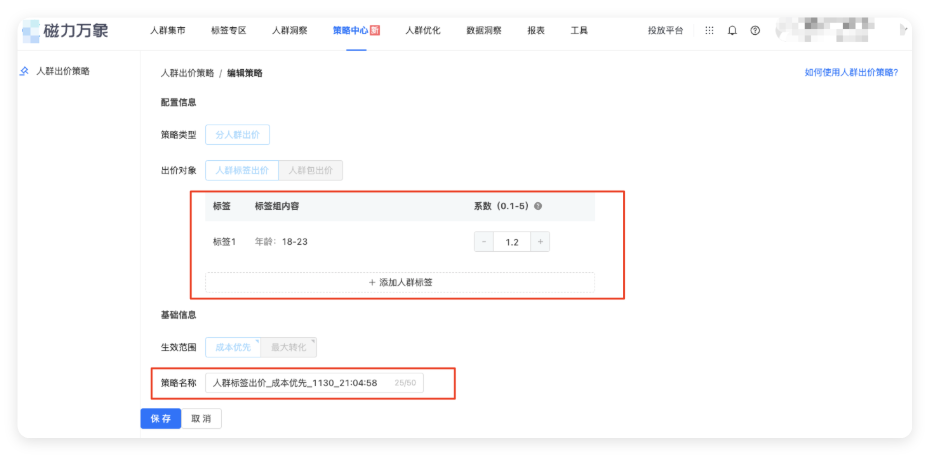
Task: Click the 标签组内容 column header
Action: (277, 206)
